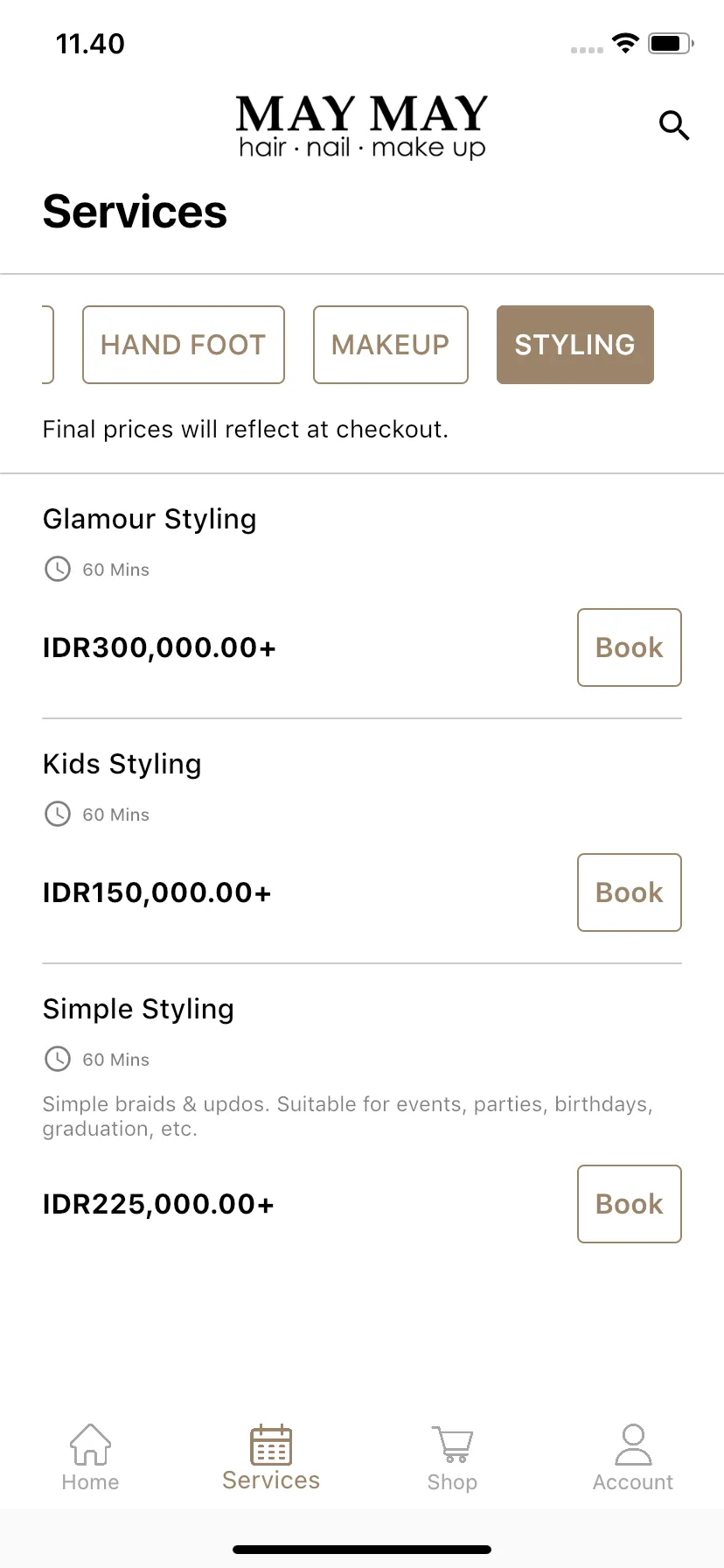Book the Glamour Styling service
Image resolution: width=724 pixels, height=1568 pixels.
pos(630,647)
